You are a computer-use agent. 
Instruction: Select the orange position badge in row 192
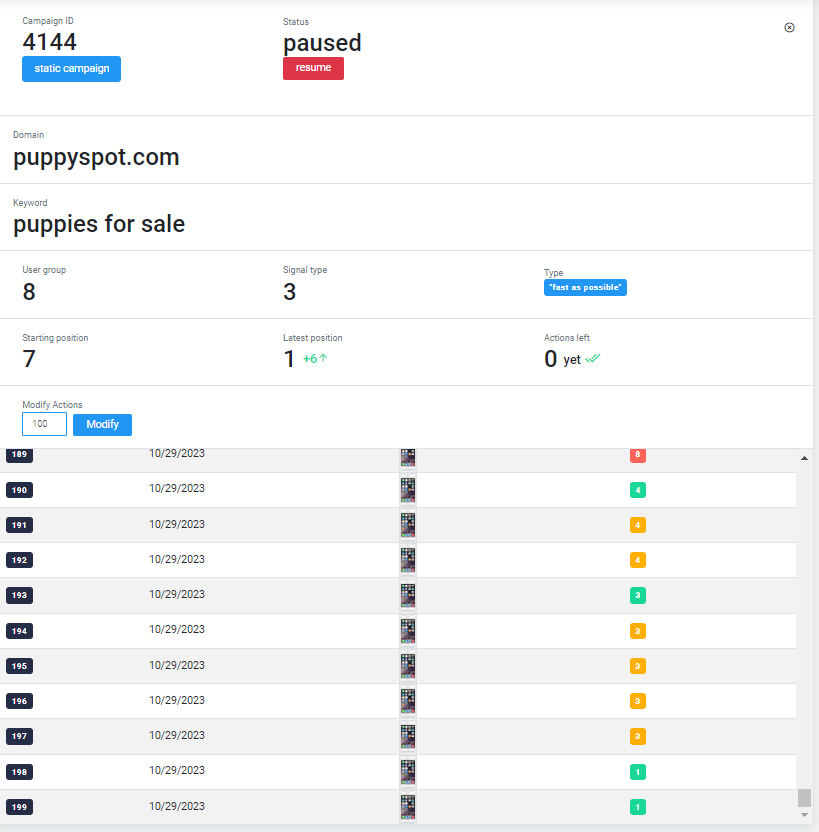638,560
